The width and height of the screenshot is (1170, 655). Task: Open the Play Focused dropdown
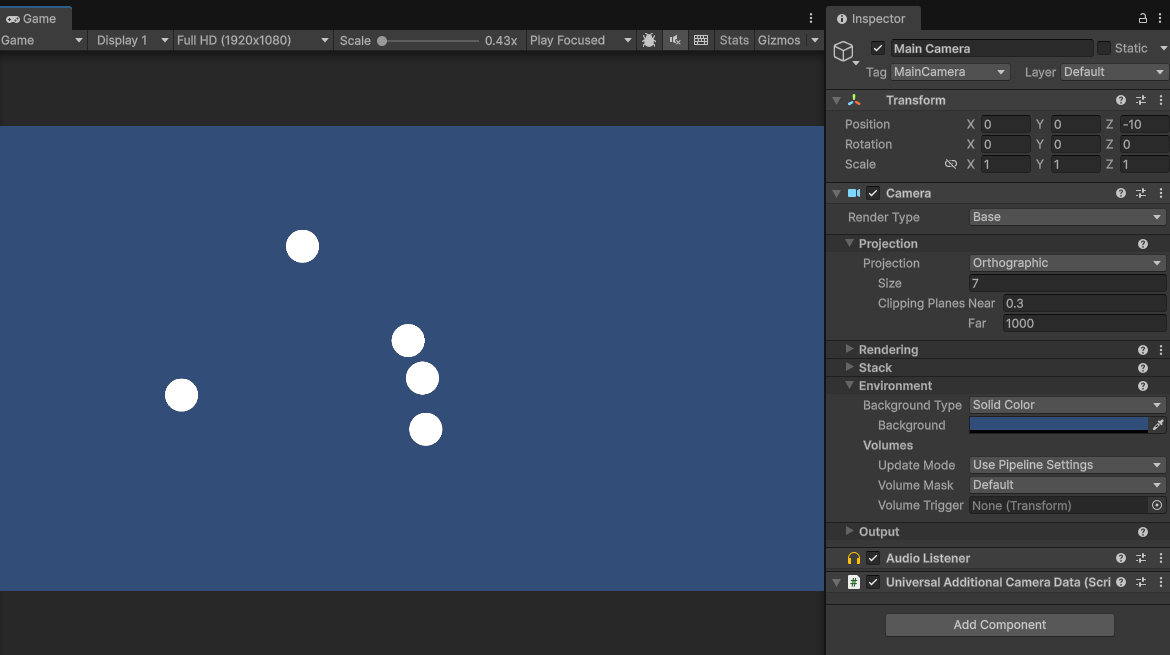point(581,40)
